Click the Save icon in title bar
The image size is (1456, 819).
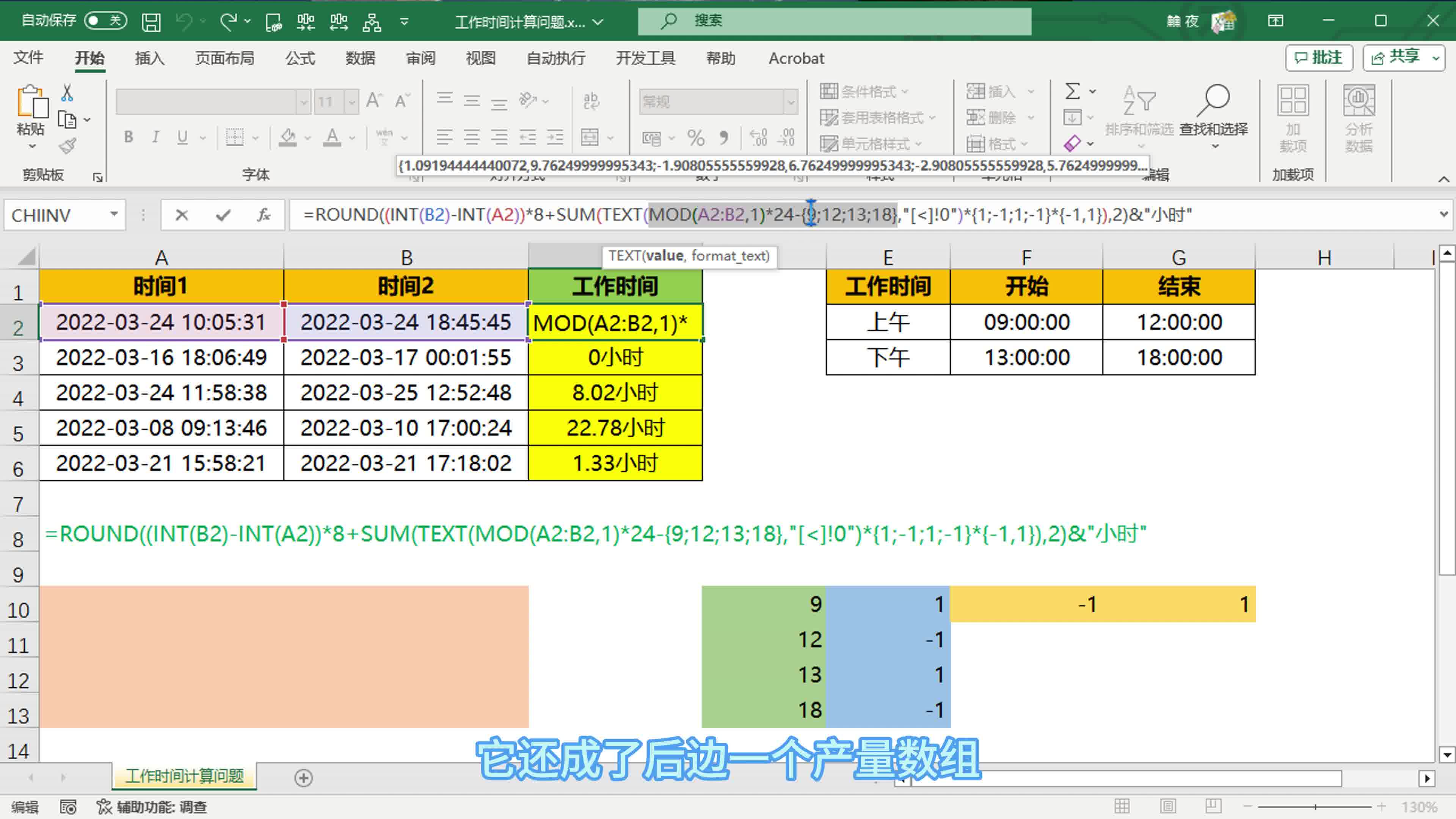151,22
